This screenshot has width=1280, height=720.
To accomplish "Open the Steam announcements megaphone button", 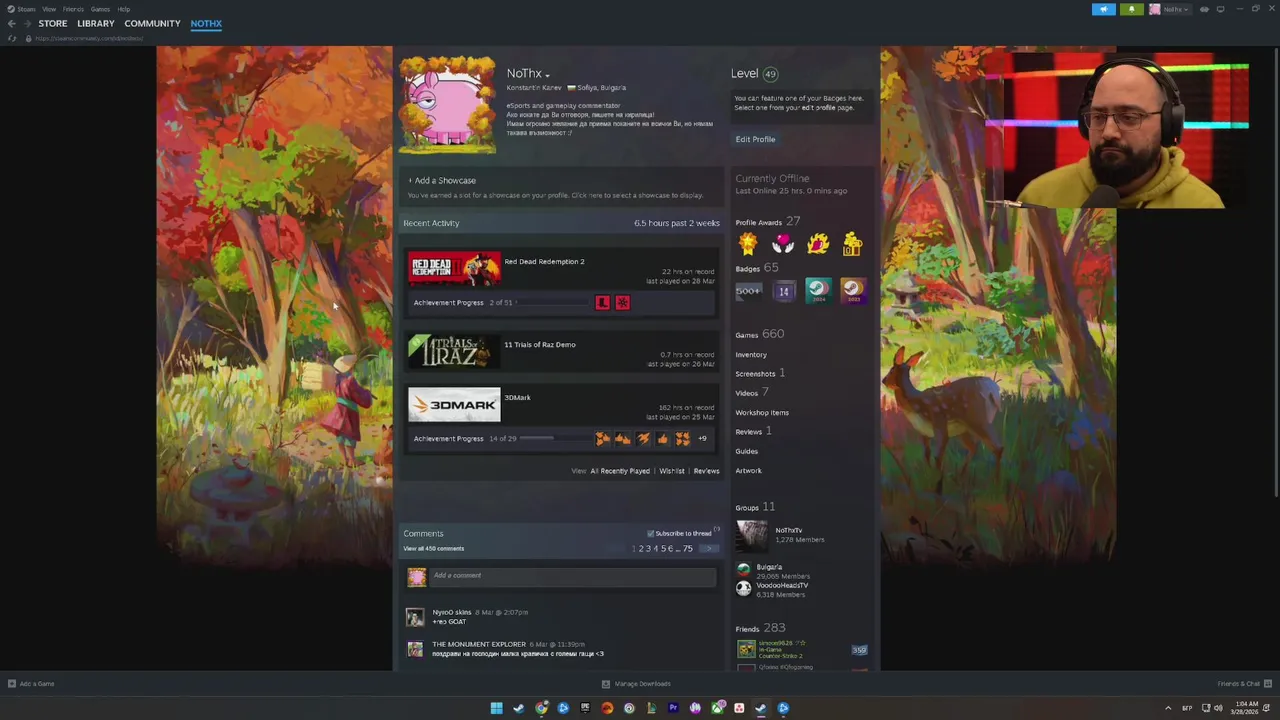I will point(1103,9).
